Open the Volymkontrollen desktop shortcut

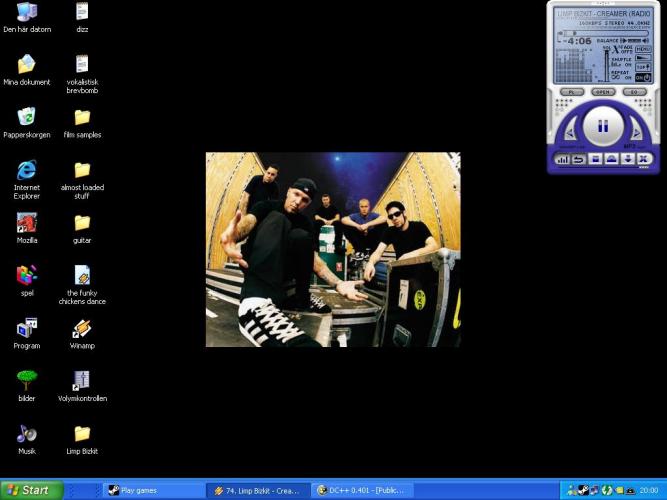pos(82,381)
